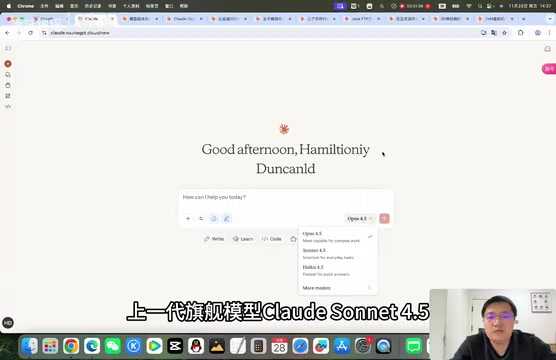Click the How can I help you input

coord(286,197)
